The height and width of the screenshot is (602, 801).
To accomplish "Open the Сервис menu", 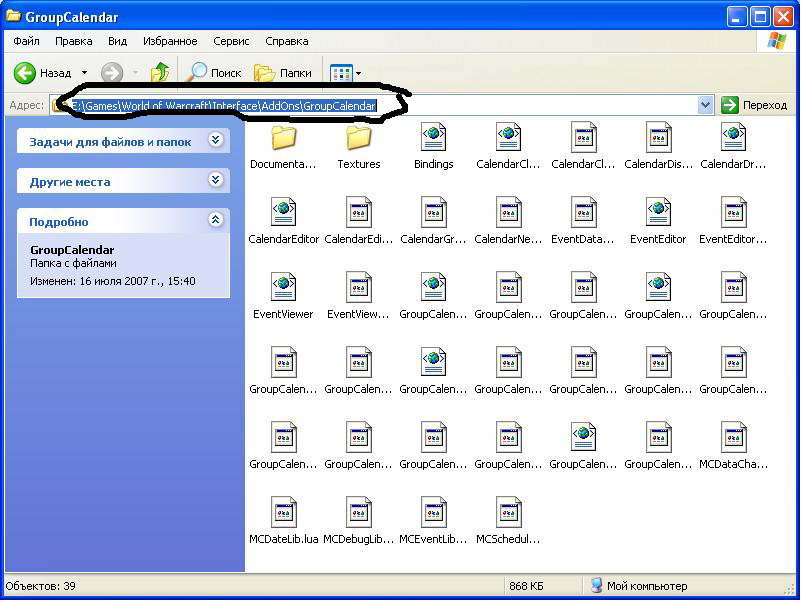I will (231, 41).
